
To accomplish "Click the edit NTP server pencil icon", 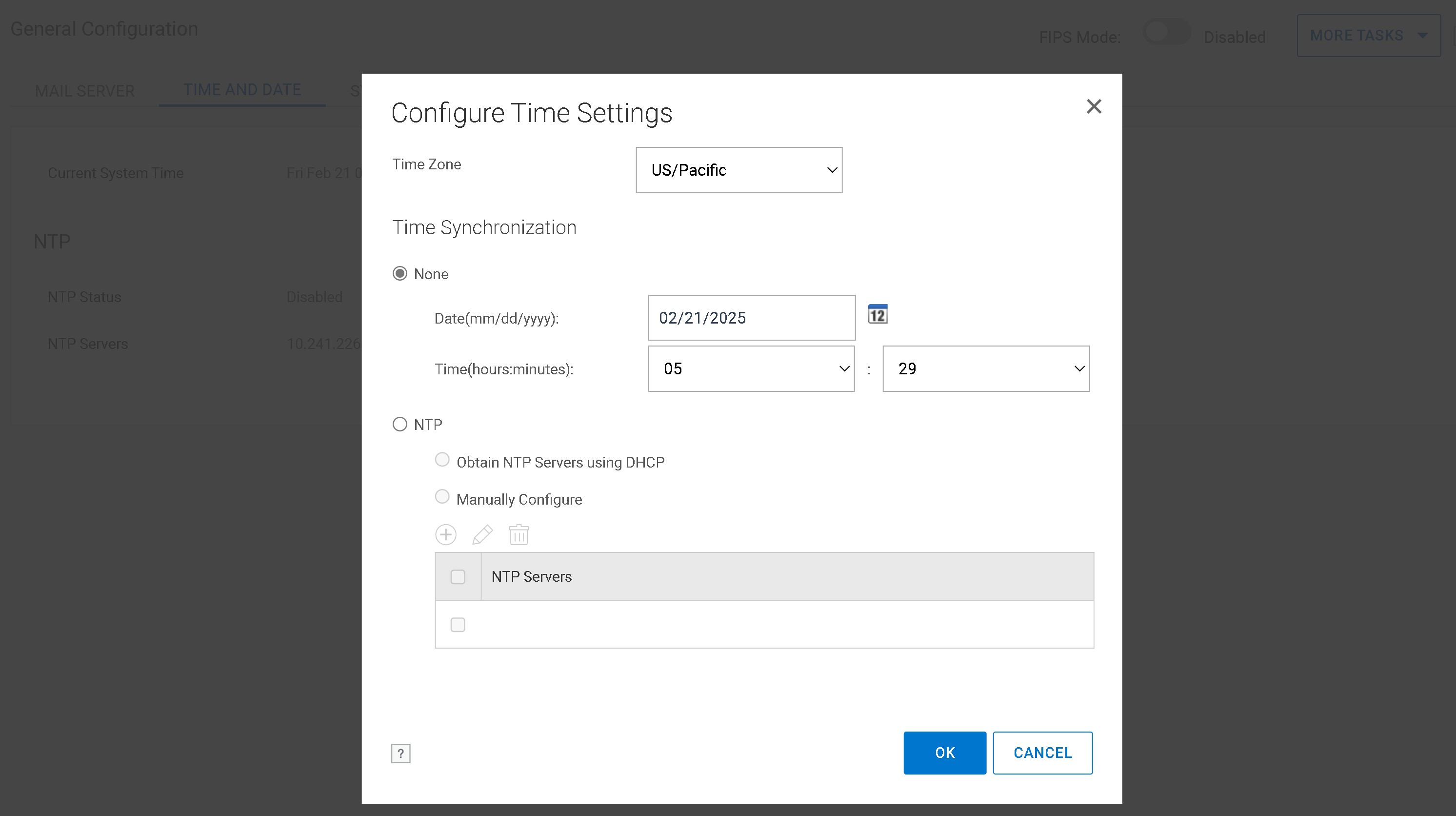I will pos(482,534).
